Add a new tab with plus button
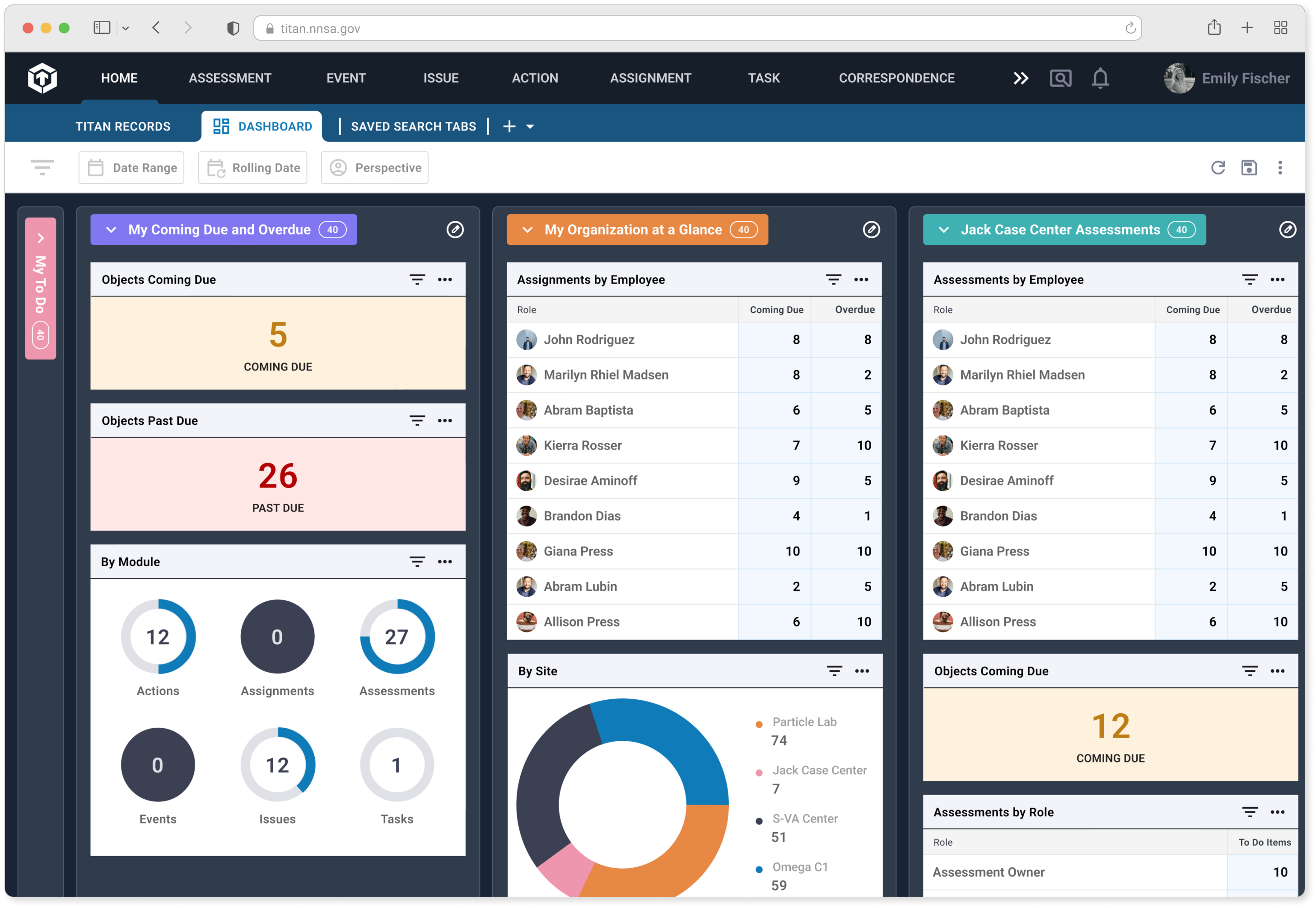This screenshot has width=1316, height=908. (509, 126)
